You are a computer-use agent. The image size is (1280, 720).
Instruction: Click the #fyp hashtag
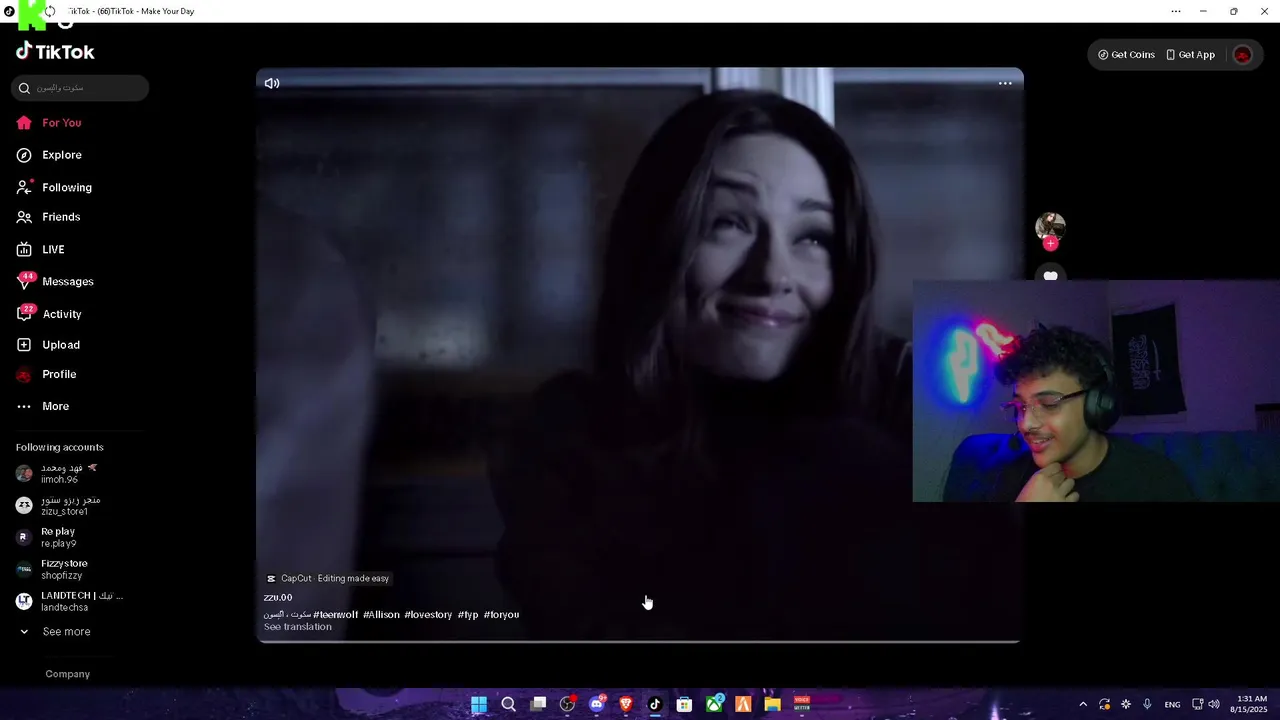coord(468,615)
